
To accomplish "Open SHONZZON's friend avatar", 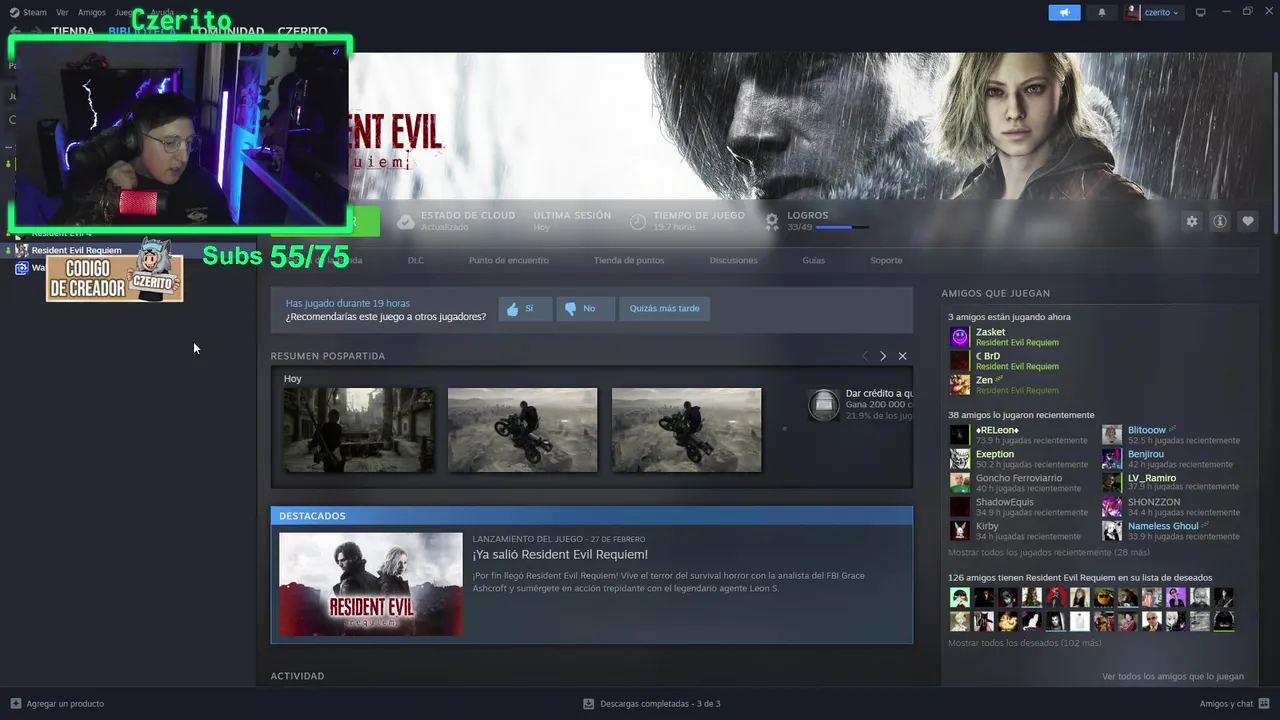I will pos(1111,507).
